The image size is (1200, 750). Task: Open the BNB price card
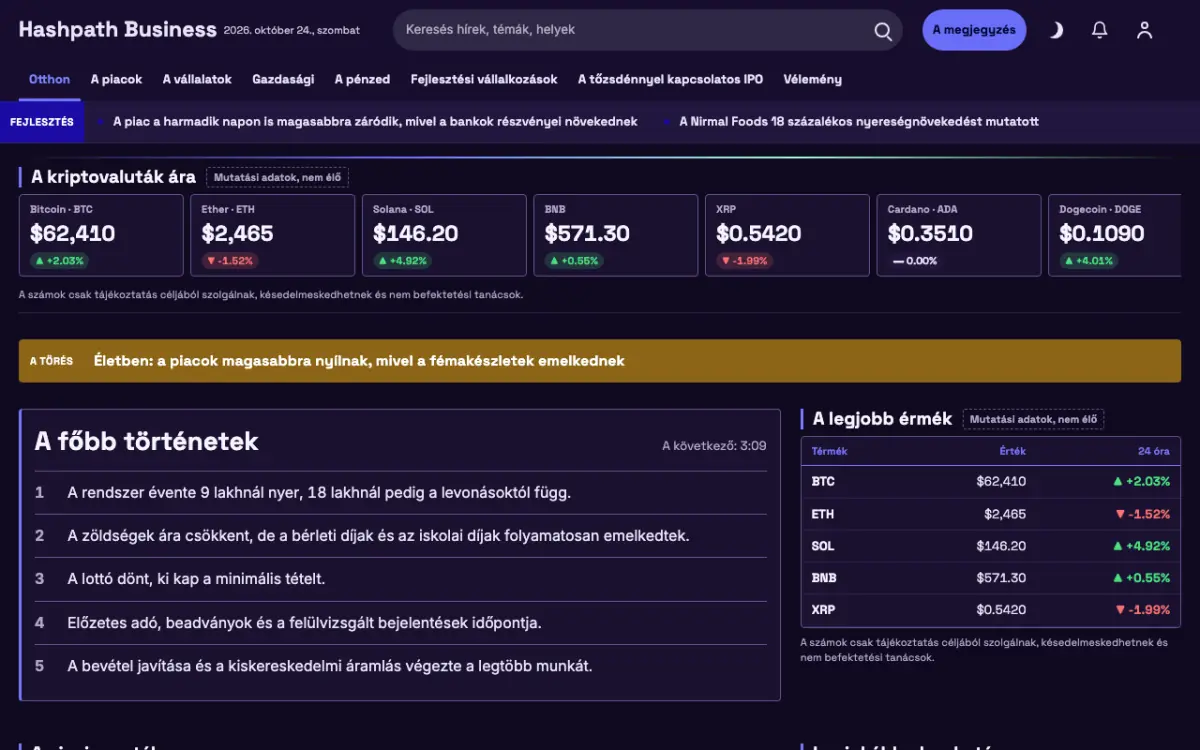coord(616,235)
